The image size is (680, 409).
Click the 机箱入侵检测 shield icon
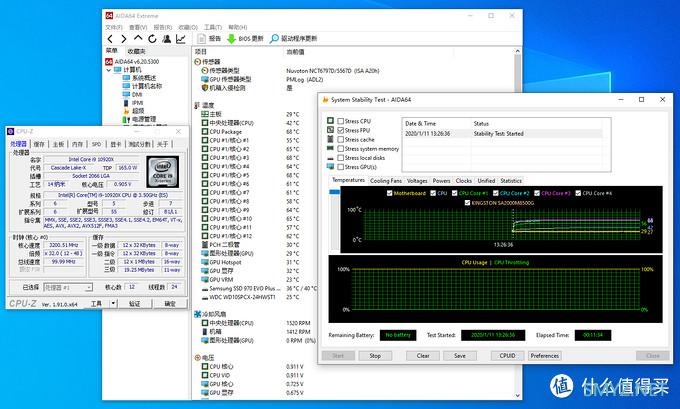[x=205, y=88]
